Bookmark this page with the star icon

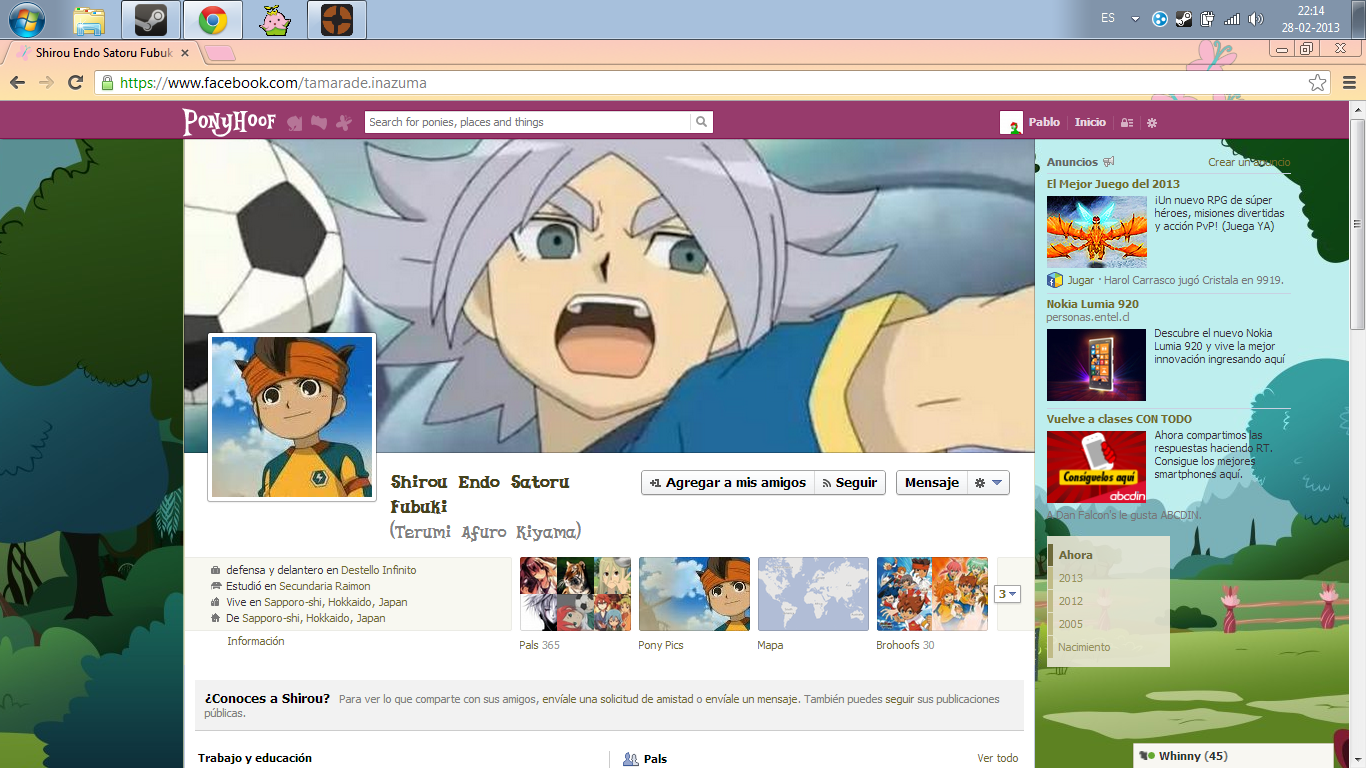pyautogui.click(x=1318, y=83)
